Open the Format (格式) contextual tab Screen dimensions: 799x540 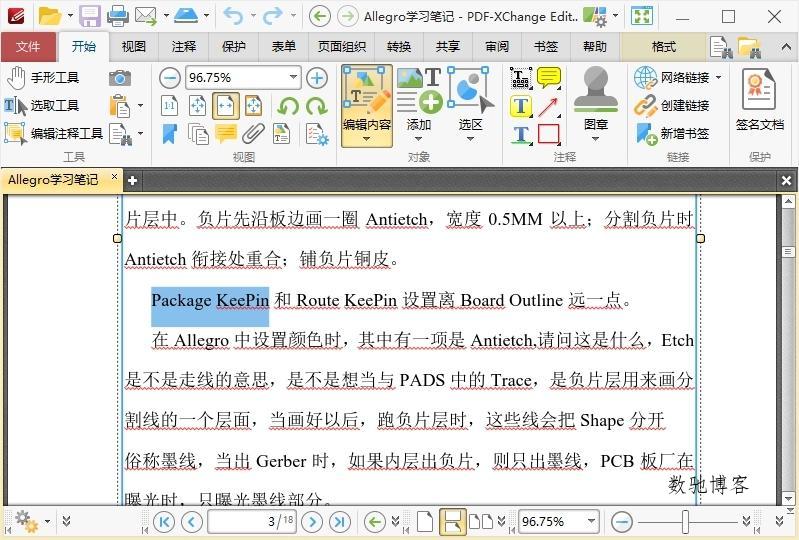click(x=663, y=46)
